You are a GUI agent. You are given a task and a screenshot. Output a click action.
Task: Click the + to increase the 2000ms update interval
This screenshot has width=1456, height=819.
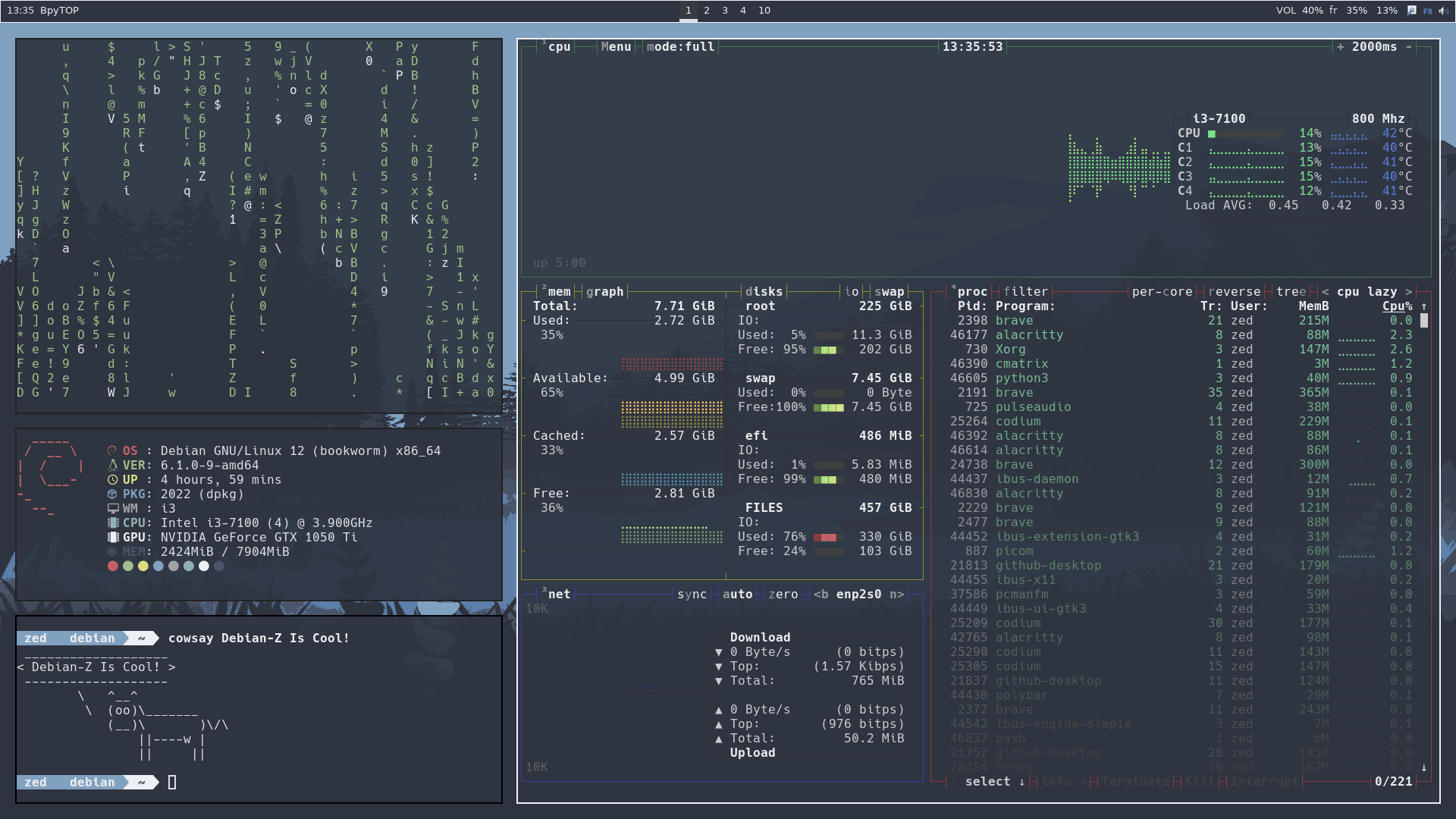click(x=1339, y=46)
